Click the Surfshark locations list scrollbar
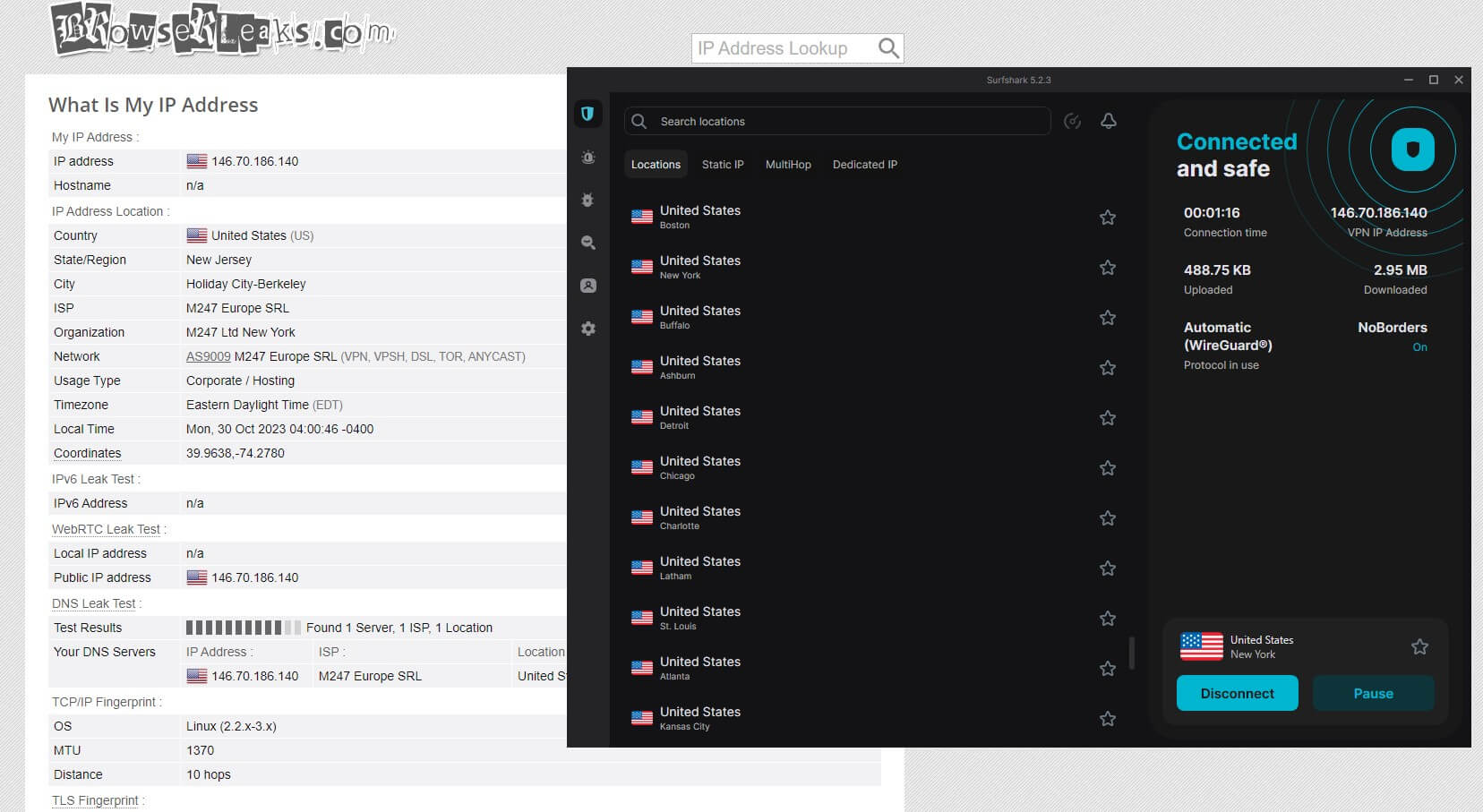Image resolution: width=1483 pixels, height=812 pixels. [1131, 654]
